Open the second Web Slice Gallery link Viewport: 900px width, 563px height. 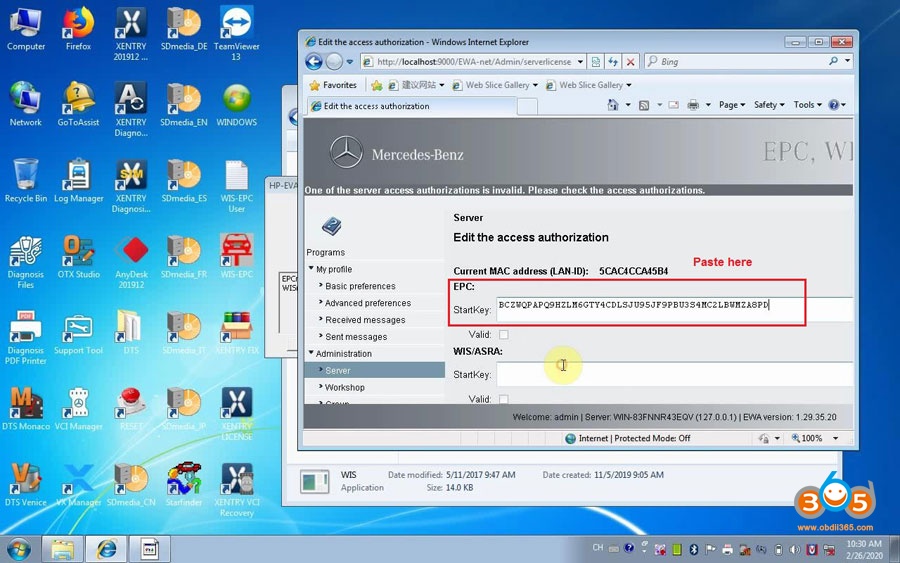pyautogui.click(x=591, y=85)
